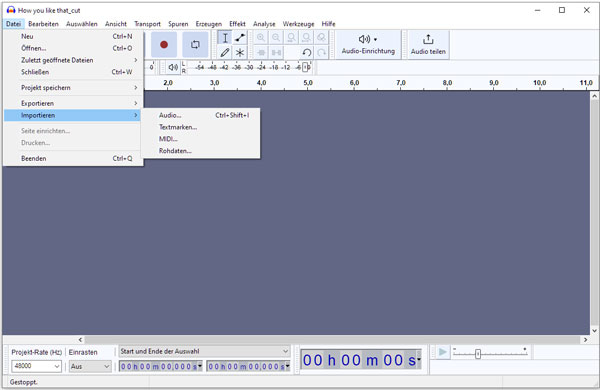Adjust the playback level meter slider

[x=306, y=67]
